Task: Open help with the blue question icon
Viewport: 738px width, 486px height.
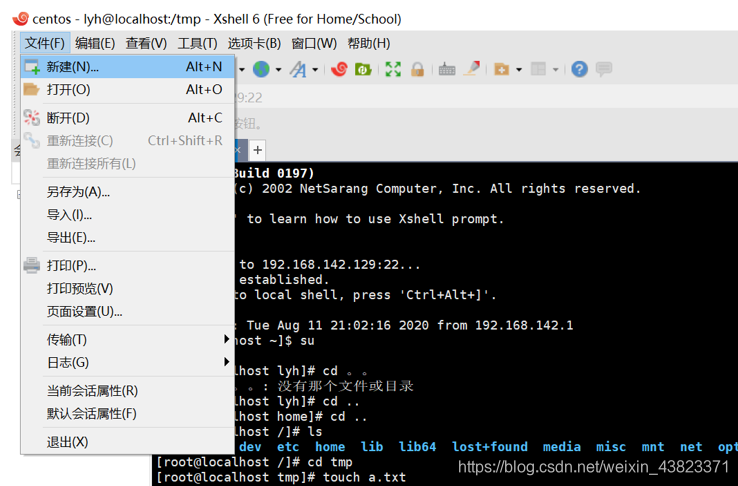Action: [x=579, y=69]
